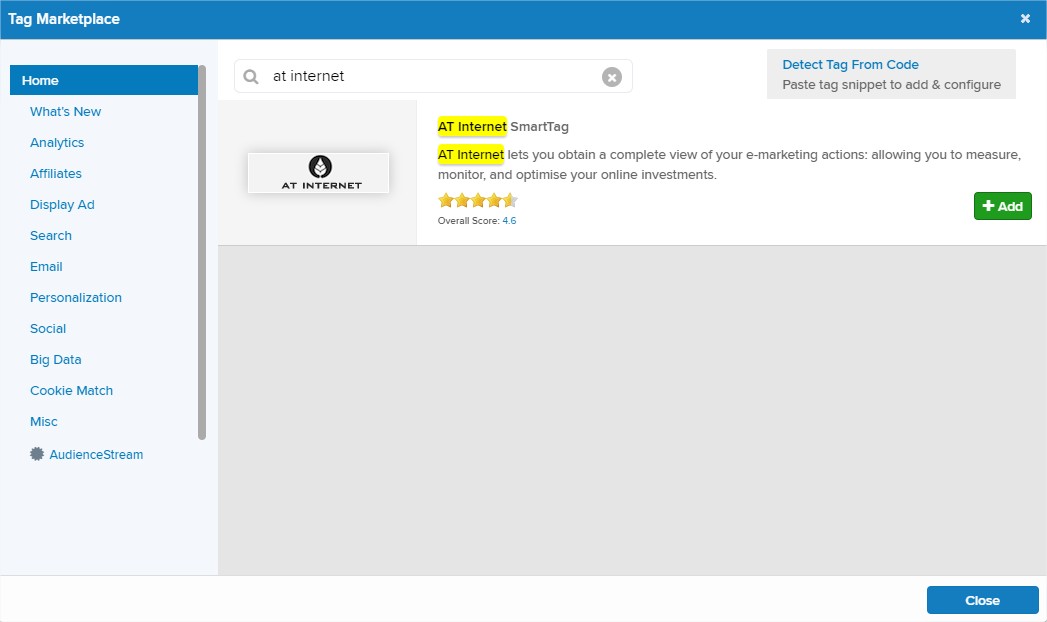Add the AT Internet SmartTag
1047x622 pixels.
[x=1002, y=206]
